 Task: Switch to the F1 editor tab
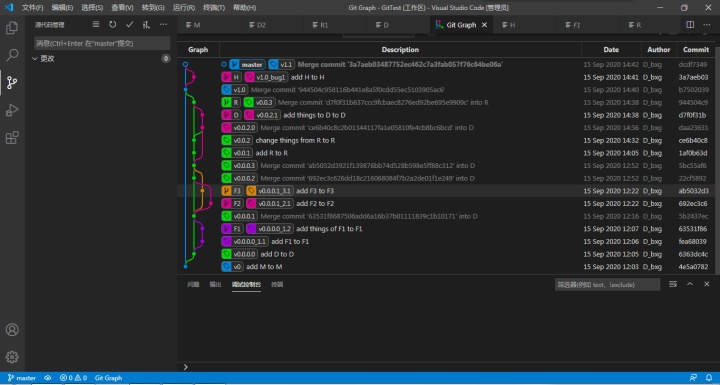pos(589,25)
